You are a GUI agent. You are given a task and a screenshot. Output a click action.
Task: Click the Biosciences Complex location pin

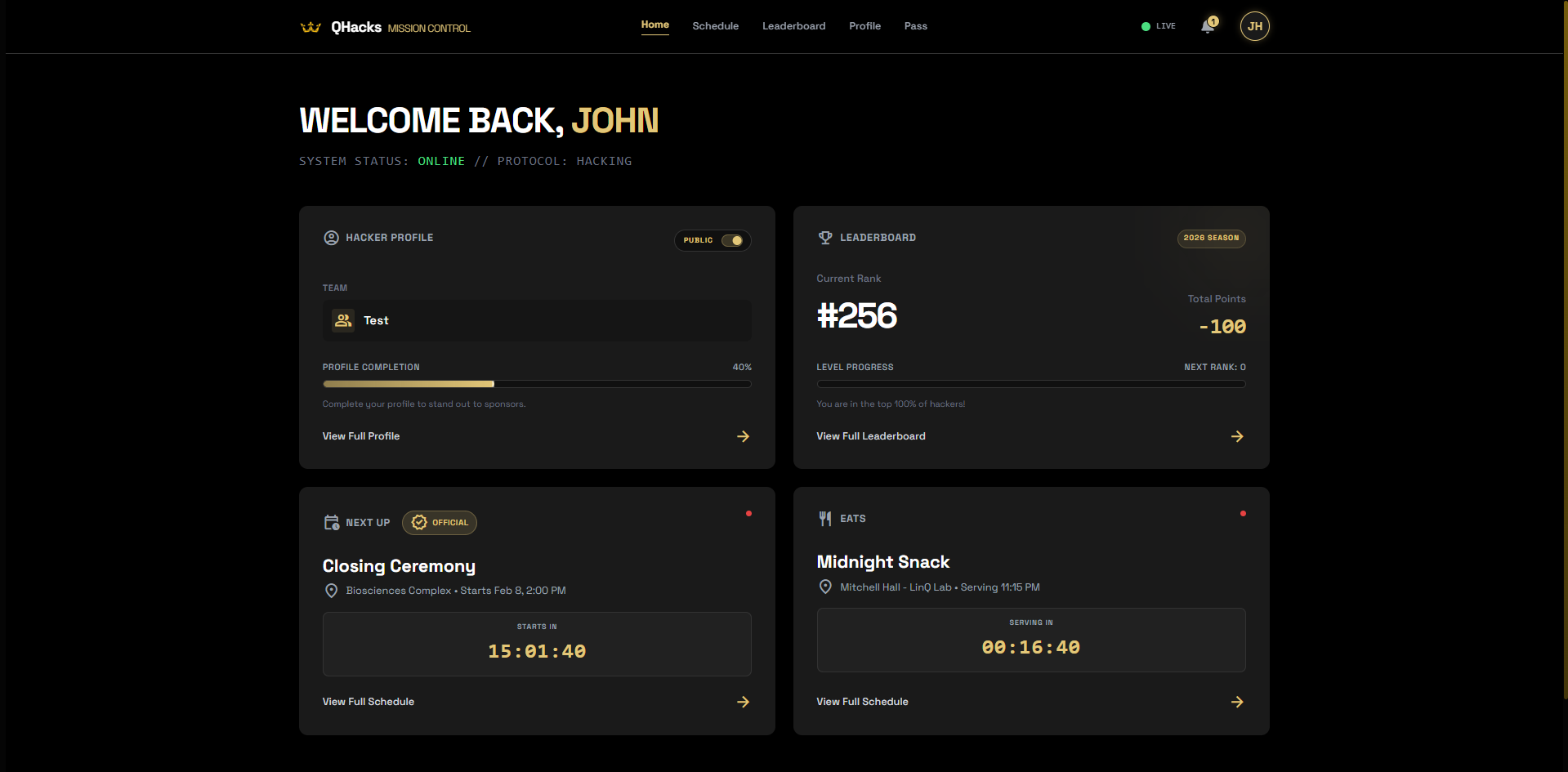point(331,591)
